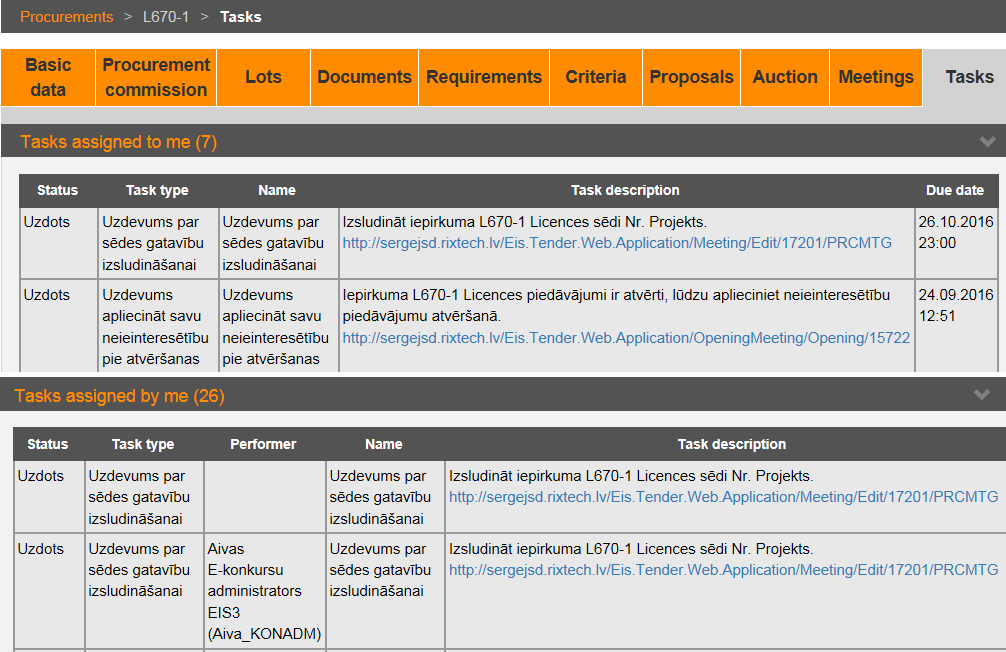Open the Basic data tab

(48, 77)
